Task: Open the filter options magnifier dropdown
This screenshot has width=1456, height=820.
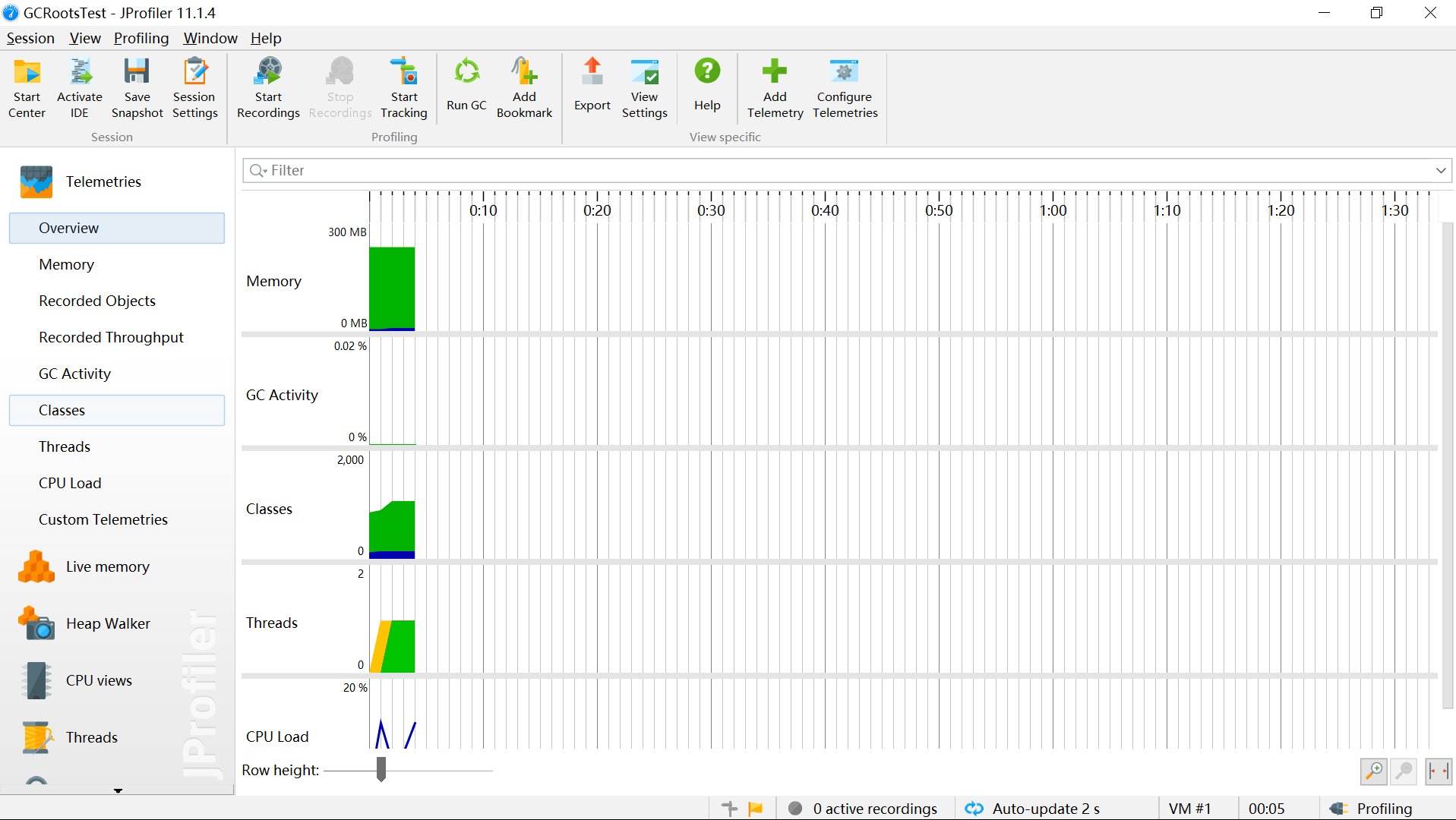Action: (x=258, y=171)
